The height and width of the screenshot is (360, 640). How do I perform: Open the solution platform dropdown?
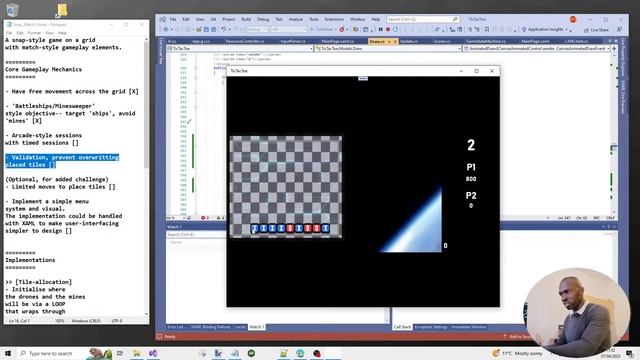(x=288, y=29)
